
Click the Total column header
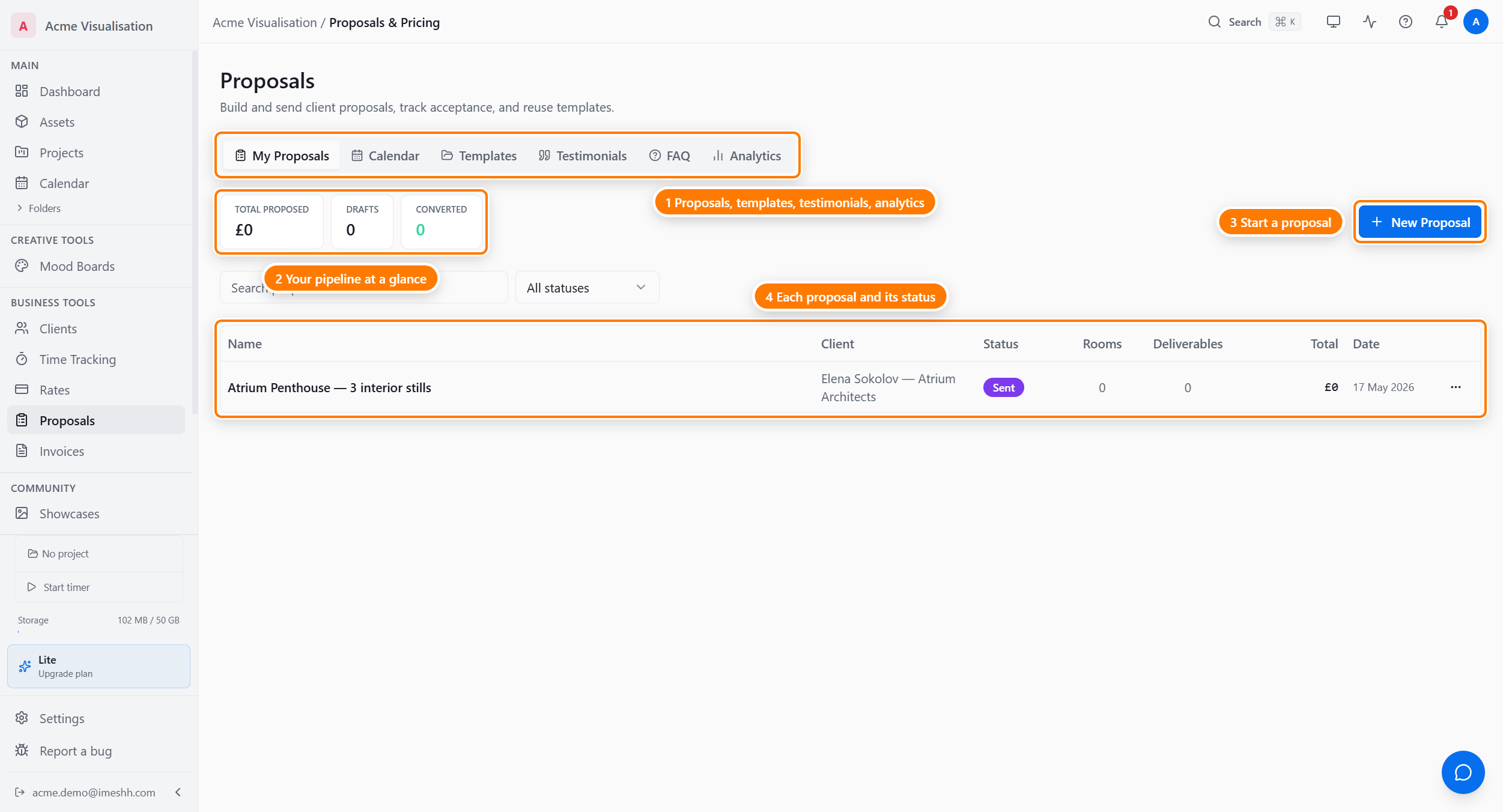point(1324,344)
